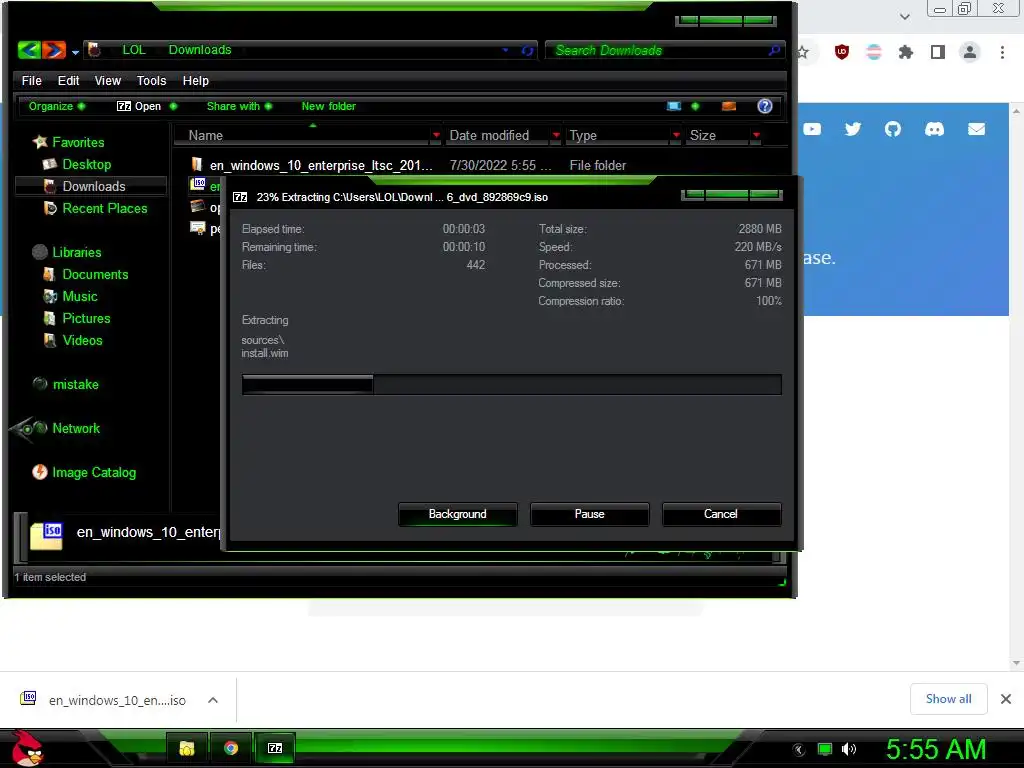Viewport: 1024px width, 768px height.
Task: Click the change view icon in Explorer toolbar
Action: click(673, 106)
